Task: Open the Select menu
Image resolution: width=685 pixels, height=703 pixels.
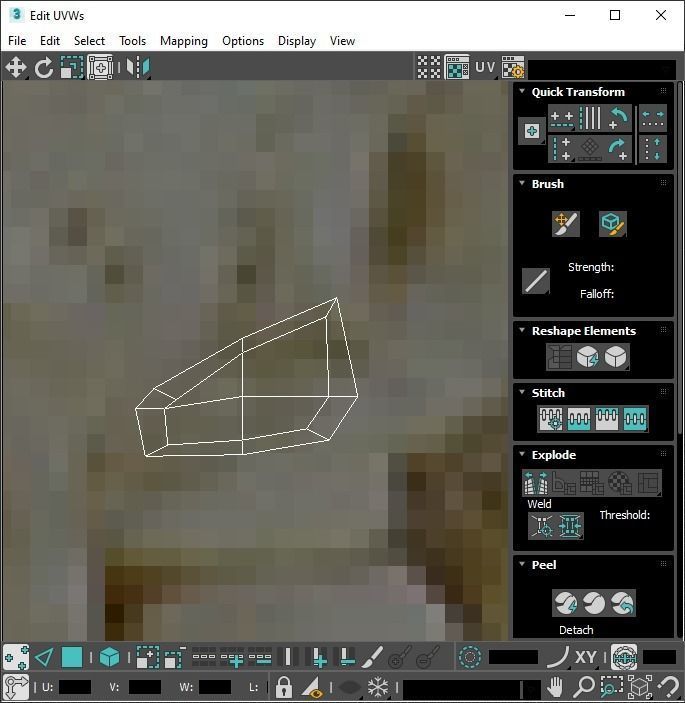Action: tap(89, 41)
